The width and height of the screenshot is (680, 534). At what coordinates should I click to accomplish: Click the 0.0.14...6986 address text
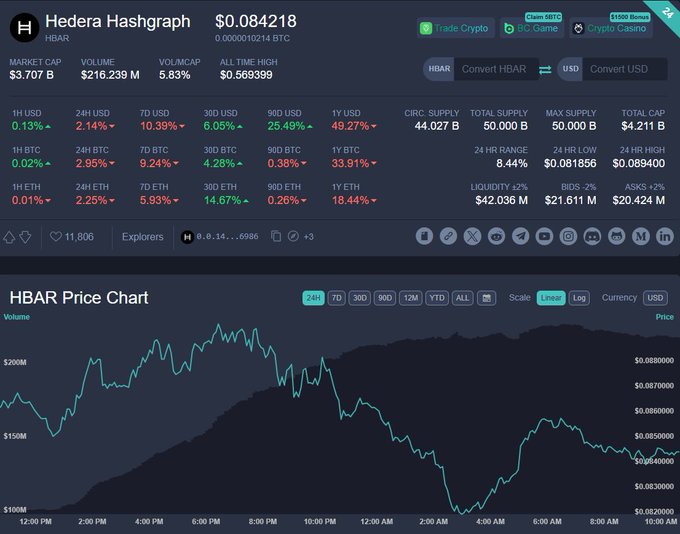tap(227, 236)
